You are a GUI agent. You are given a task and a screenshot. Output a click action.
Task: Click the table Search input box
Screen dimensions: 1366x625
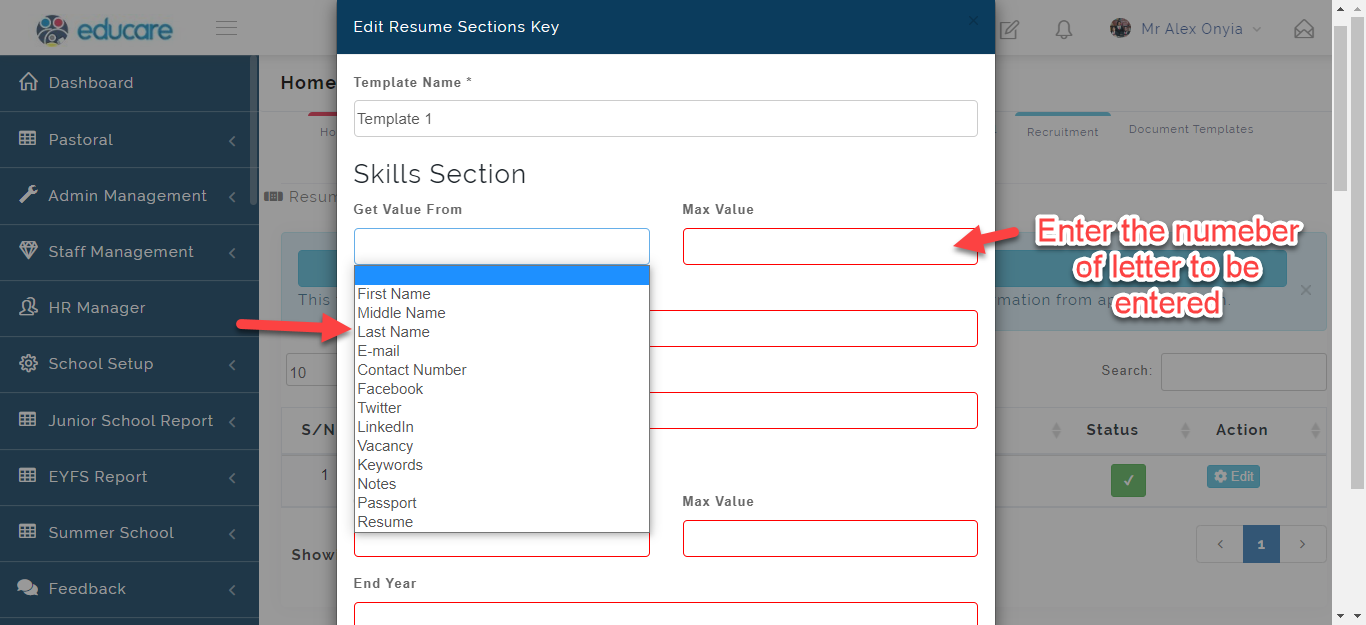[x=1243, y=372]
